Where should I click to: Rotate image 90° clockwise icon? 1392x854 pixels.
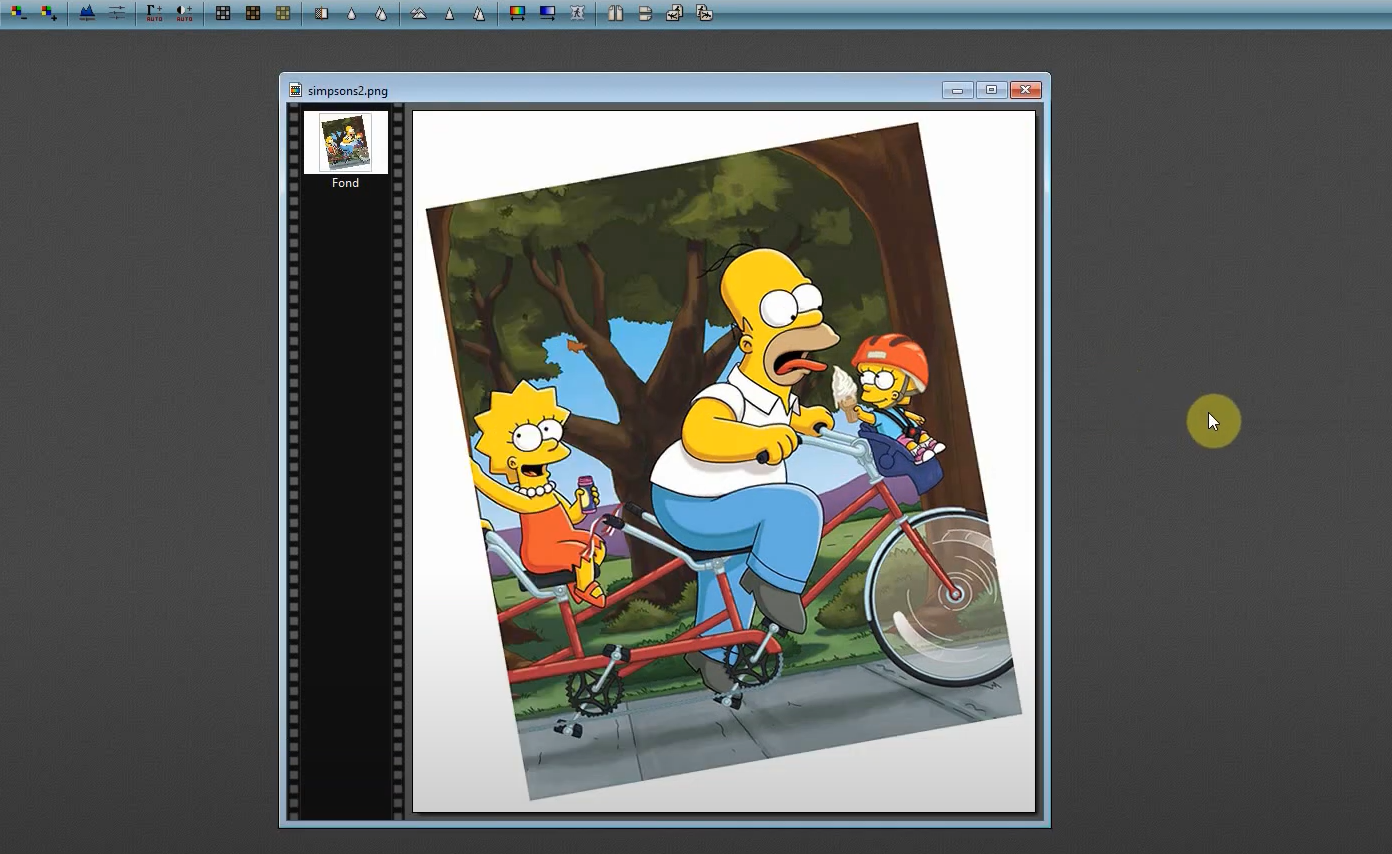(704, 14)
